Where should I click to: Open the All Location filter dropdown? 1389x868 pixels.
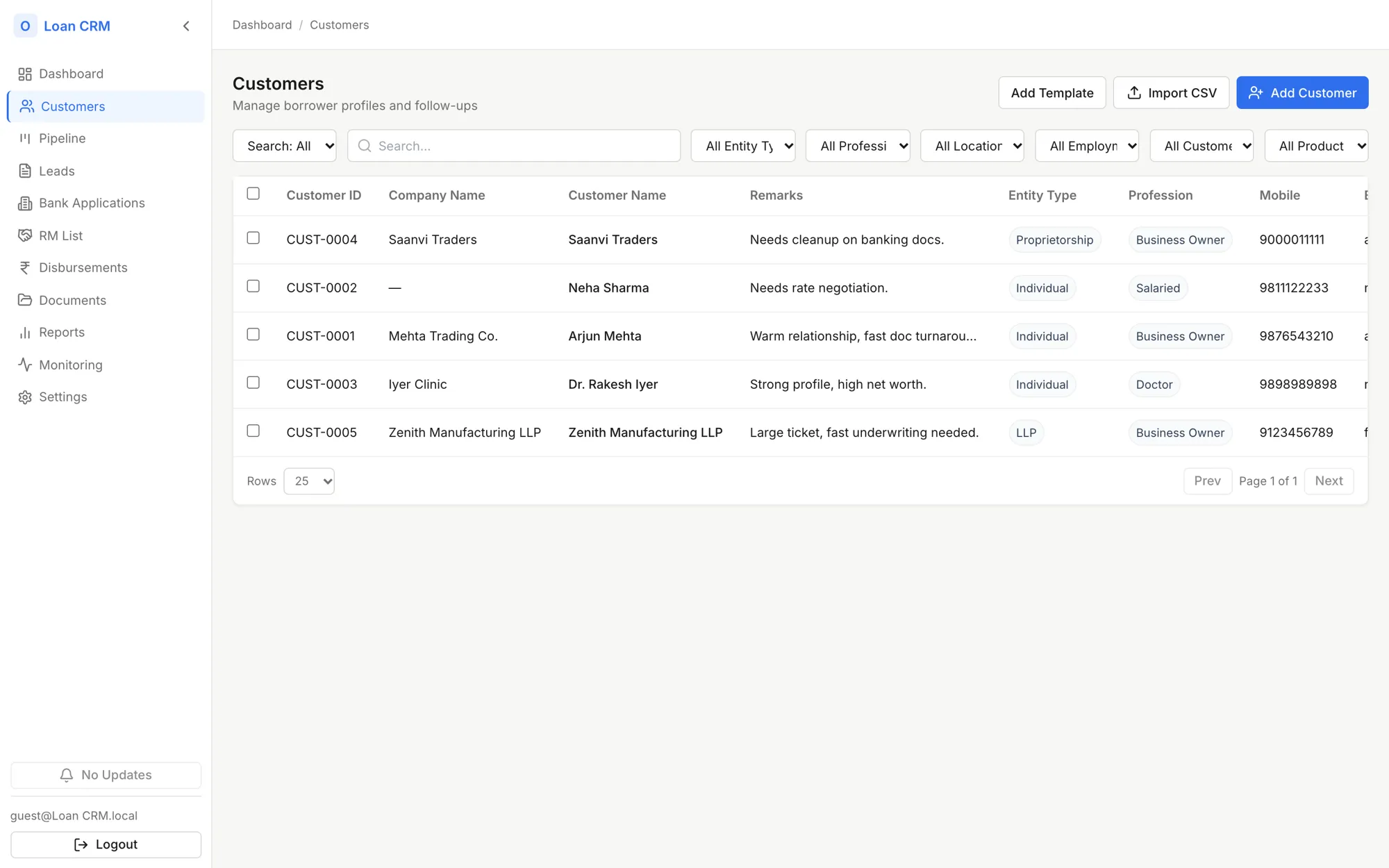point(972,146)
